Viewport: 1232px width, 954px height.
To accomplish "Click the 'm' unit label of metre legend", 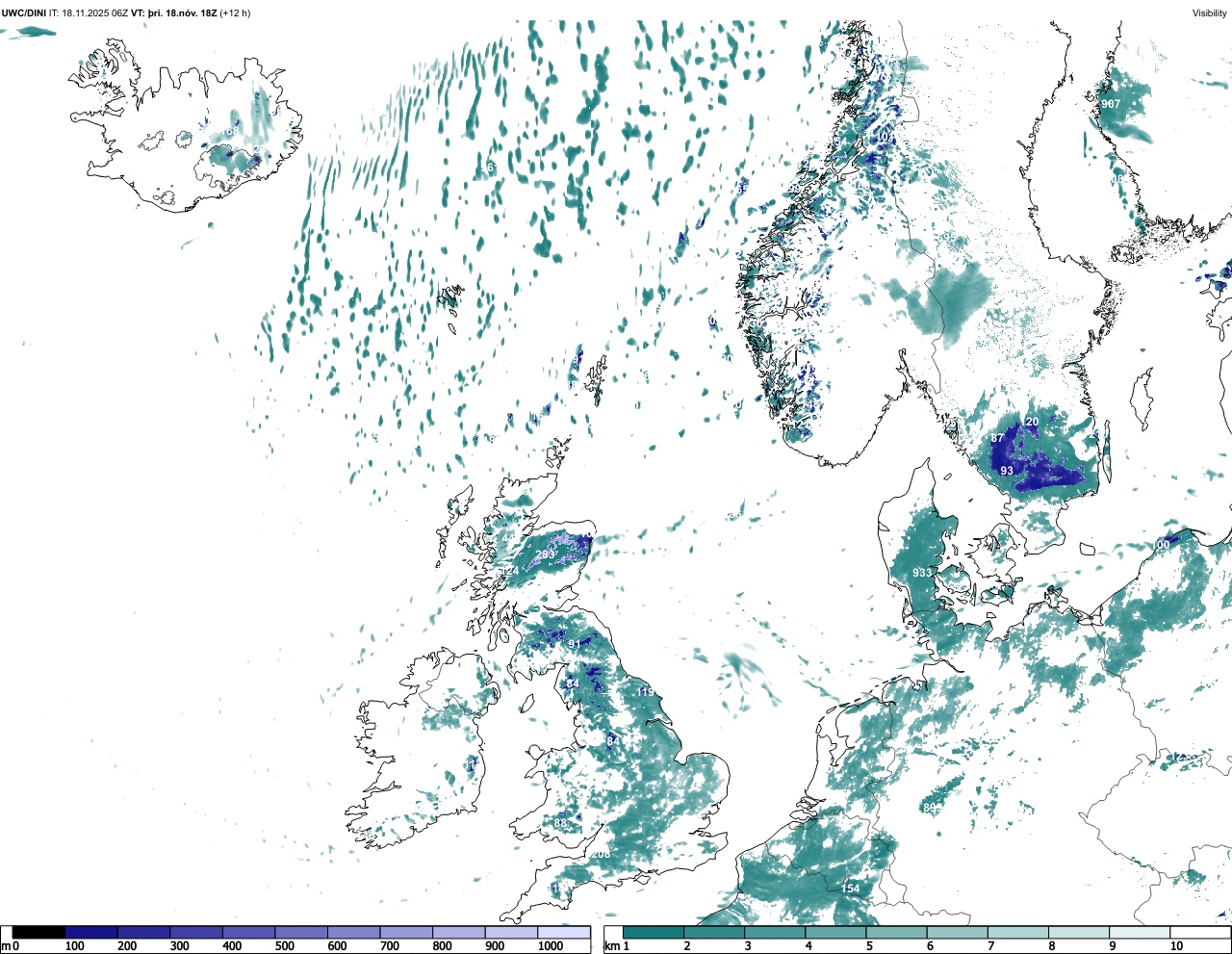I will tap(5, 946).
